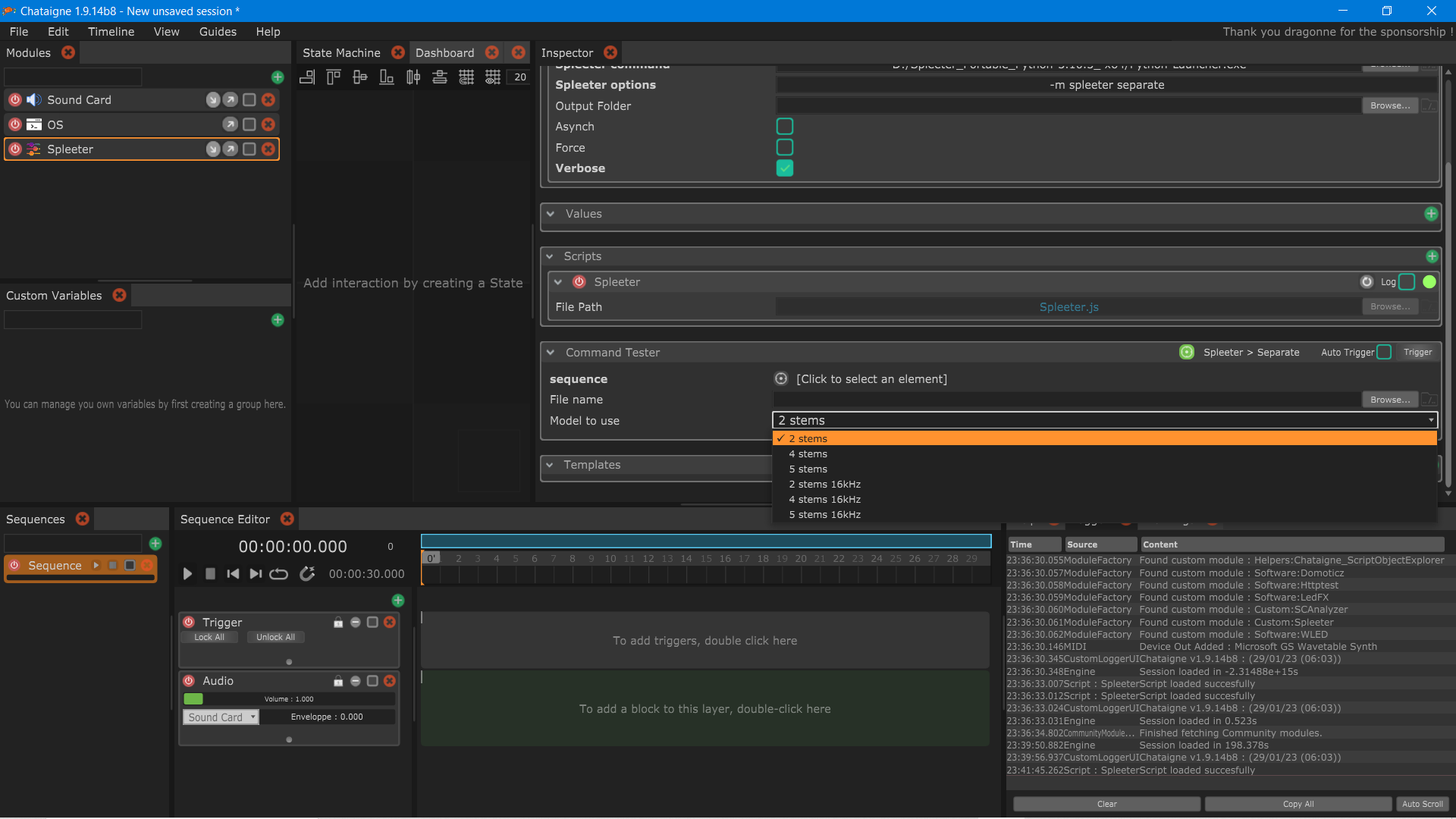Uncheck the Verbose option
Viewport: 1456px width, 819px height.
click(x=785, y=168)
